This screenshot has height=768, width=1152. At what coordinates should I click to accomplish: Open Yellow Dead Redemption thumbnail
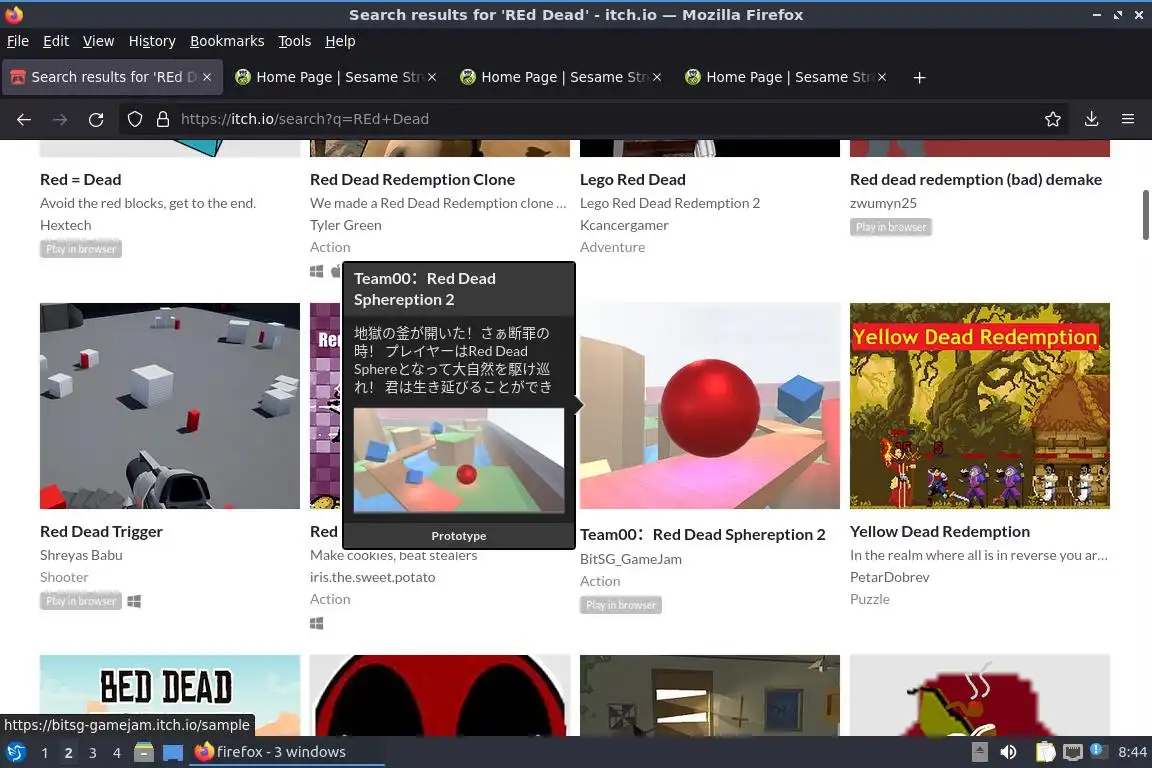(979, 406)
